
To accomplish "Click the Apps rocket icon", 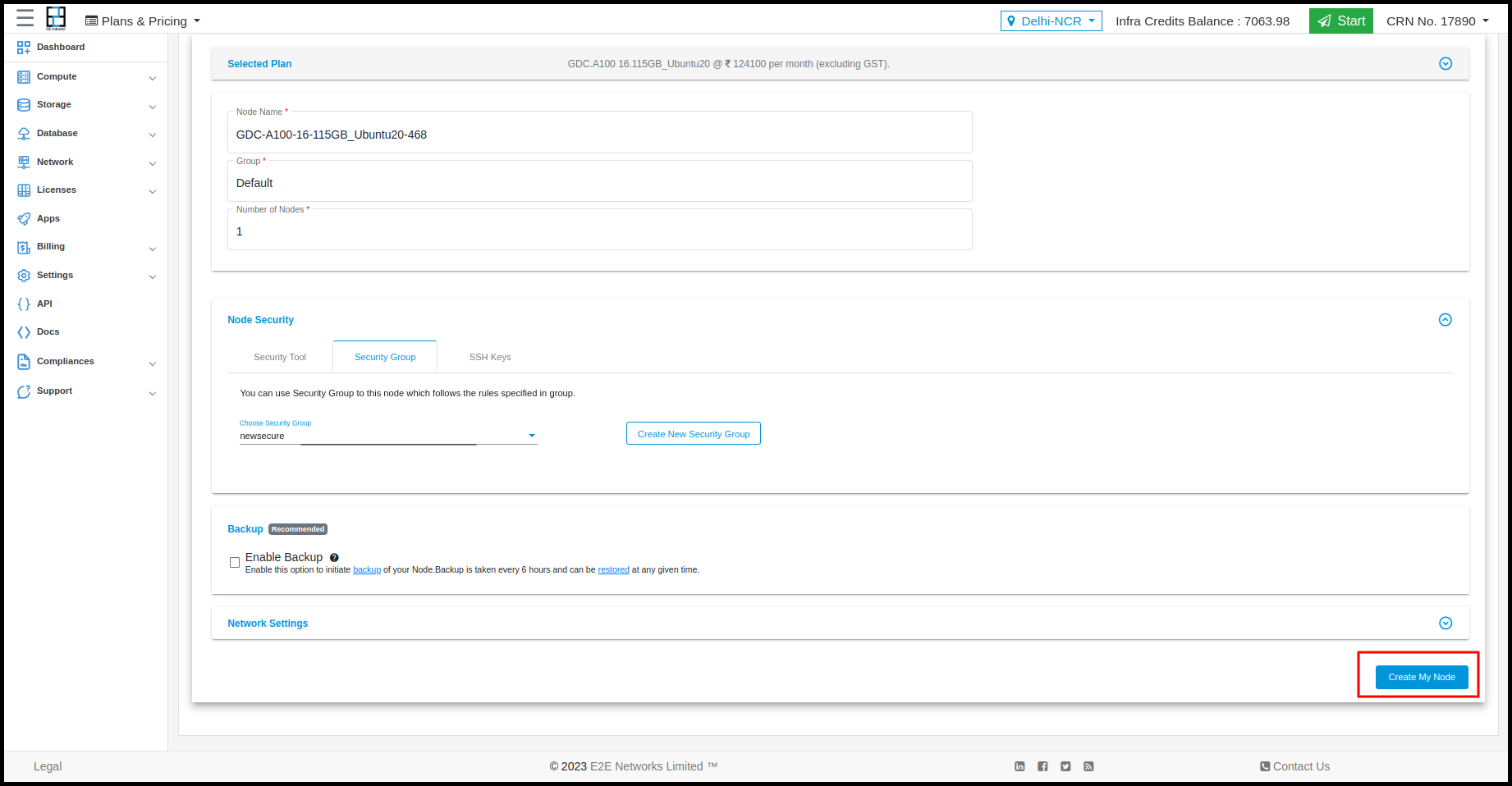I will [x=24, y=219].
